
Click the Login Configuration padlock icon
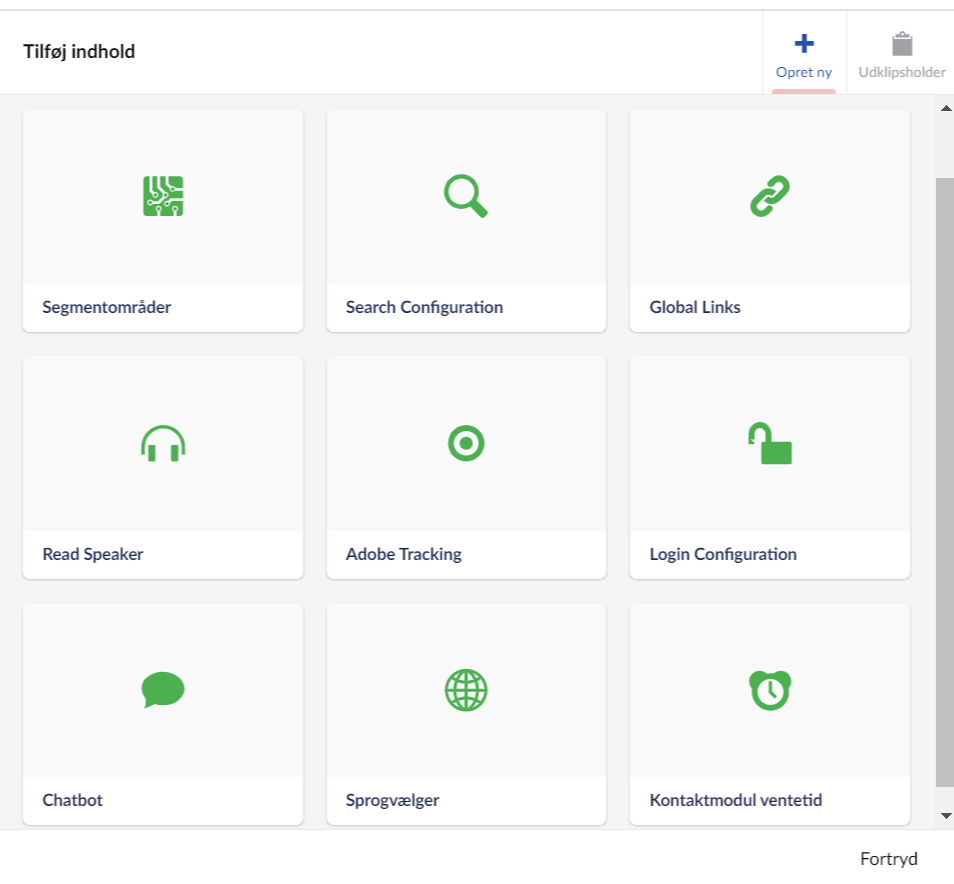click(x=769, y=443)
